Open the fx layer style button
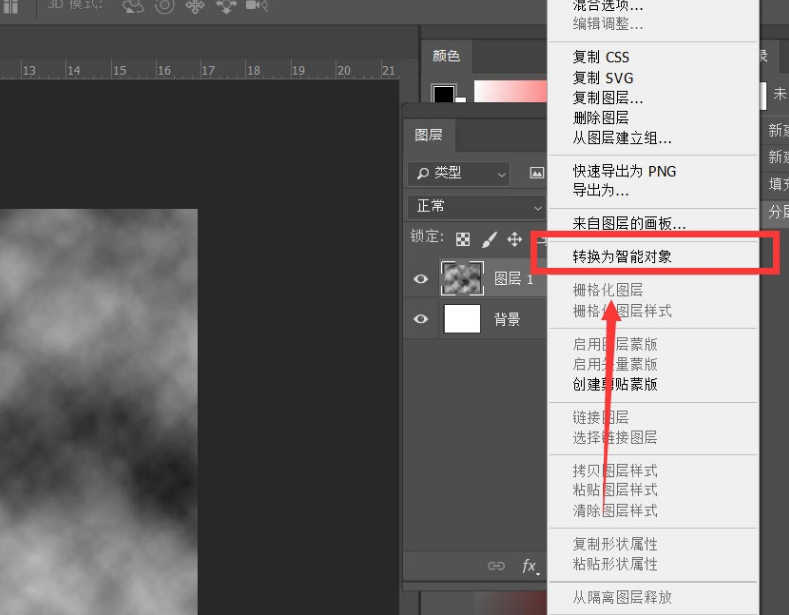This screenshot has width=789, height=615. (x=530, y=566)
